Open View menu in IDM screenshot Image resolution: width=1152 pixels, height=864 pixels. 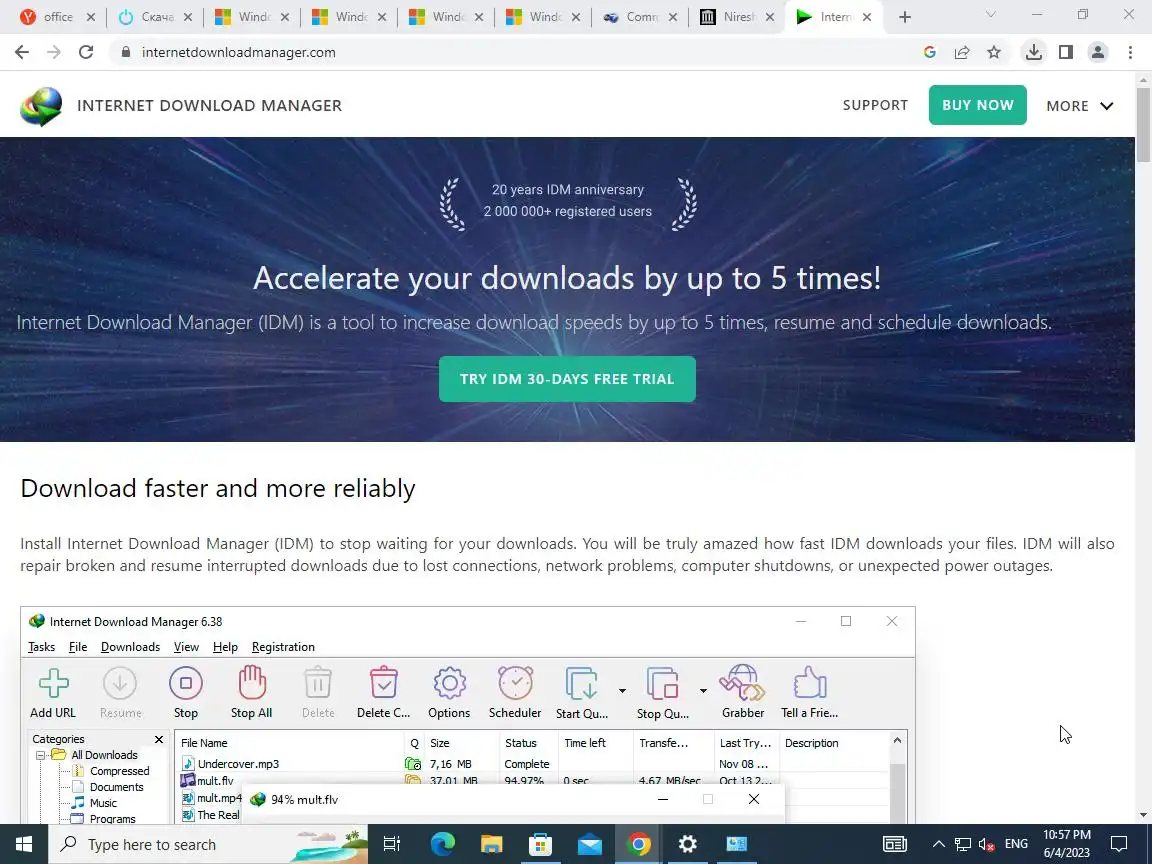tap(186, 647)
